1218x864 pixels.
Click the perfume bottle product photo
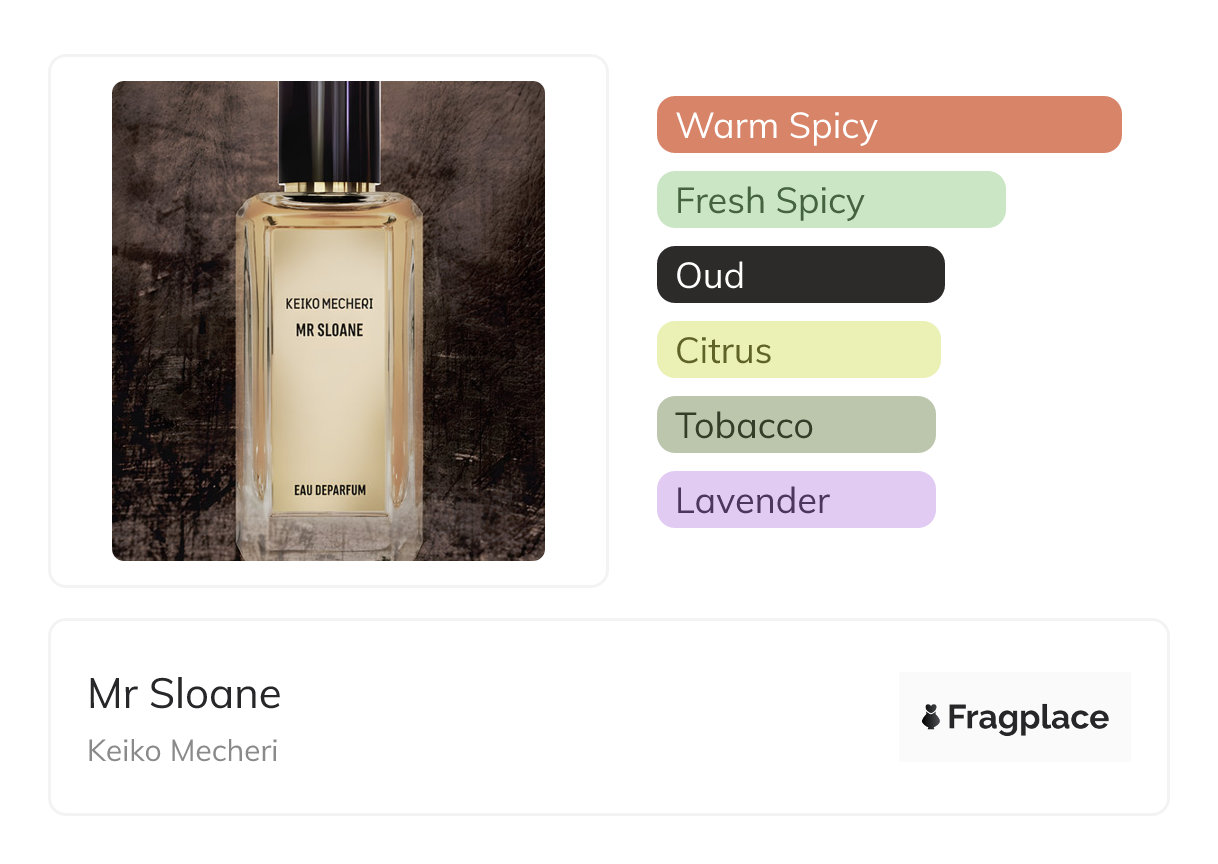point(328,321)
